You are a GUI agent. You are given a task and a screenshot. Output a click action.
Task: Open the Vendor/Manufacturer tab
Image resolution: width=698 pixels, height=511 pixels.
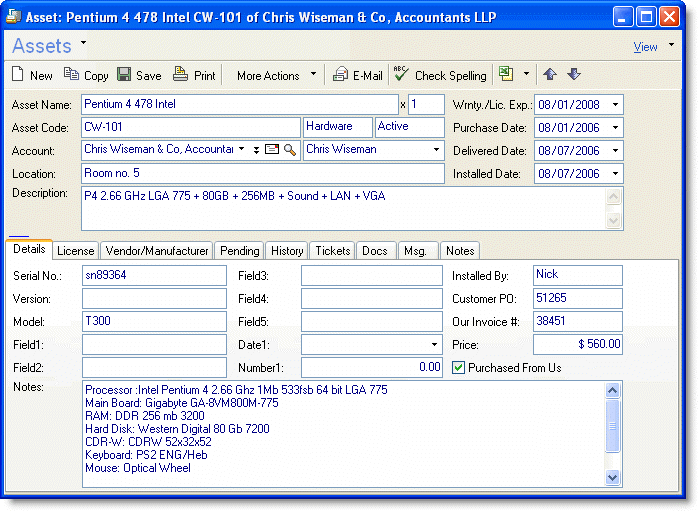[x=159, y=251]
